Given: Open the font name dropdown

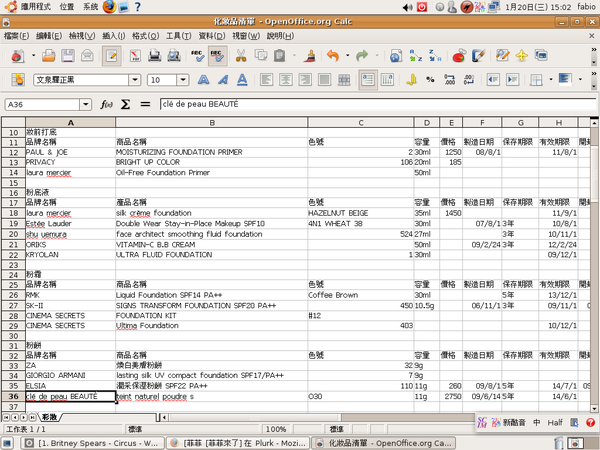Looking at the screenshot, I should point(135,80).
